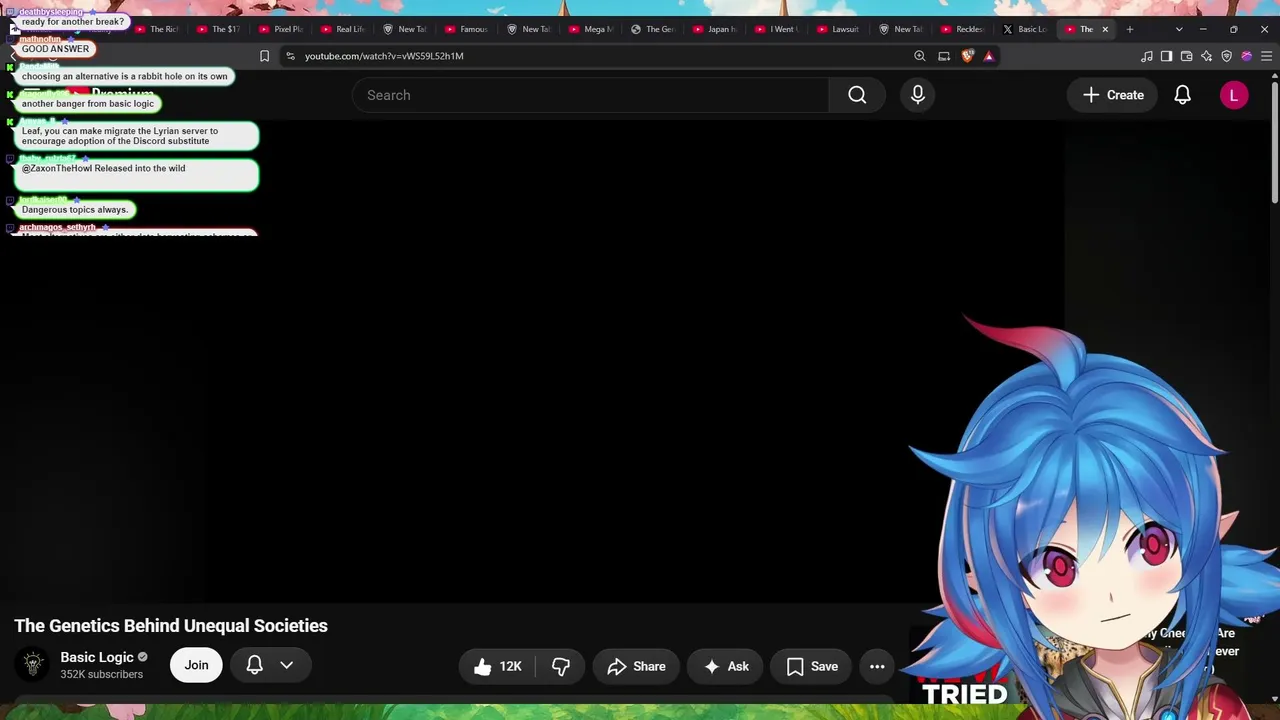
Task: Bookmark this page using the bookmark icon
Action: click(x=264, y=56)
